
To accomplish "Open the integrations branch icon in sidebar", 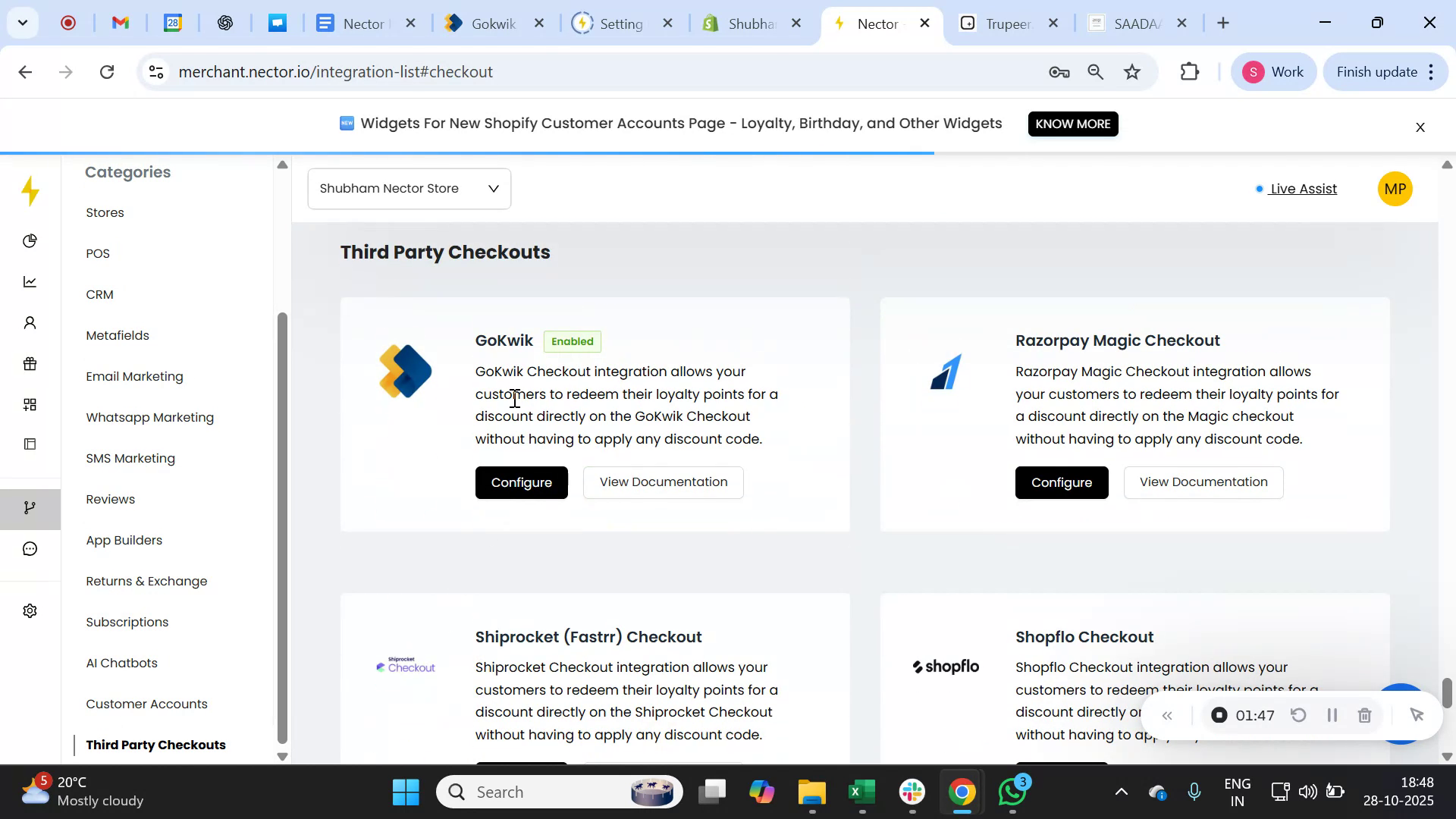I will pos(30,507).
